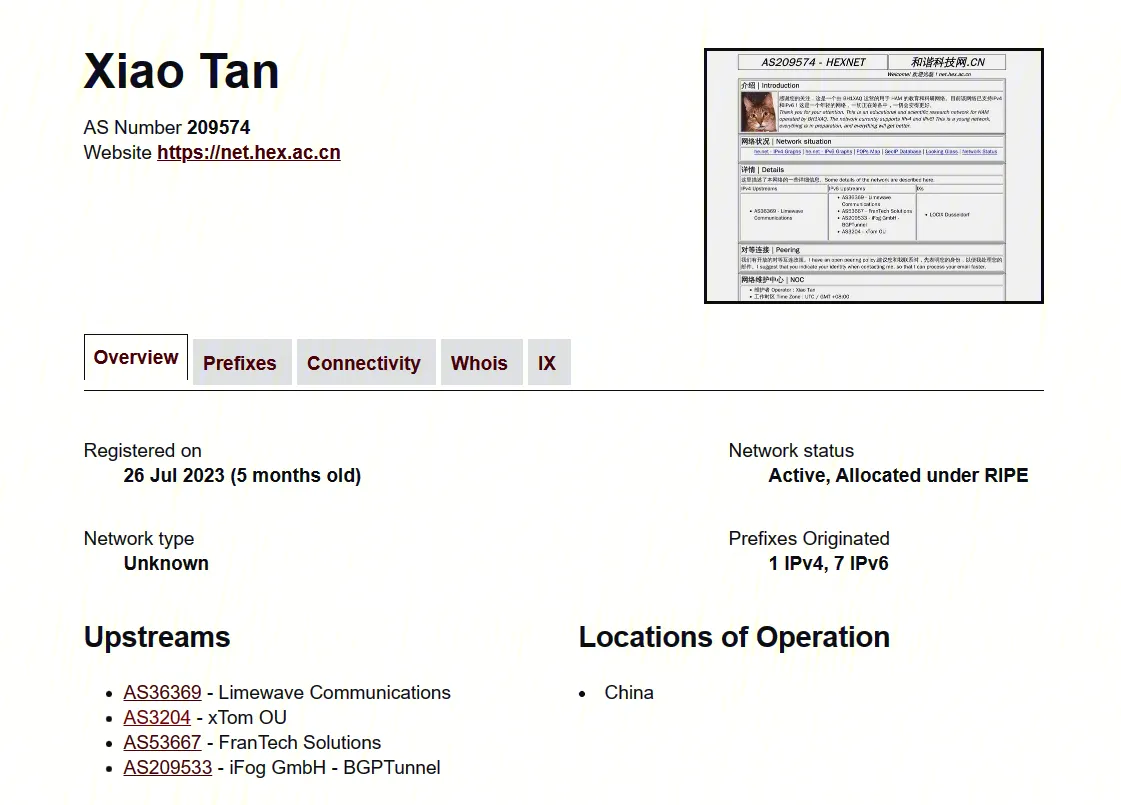Follow the AS3204 xTom OU link

[x=157, y=718]
